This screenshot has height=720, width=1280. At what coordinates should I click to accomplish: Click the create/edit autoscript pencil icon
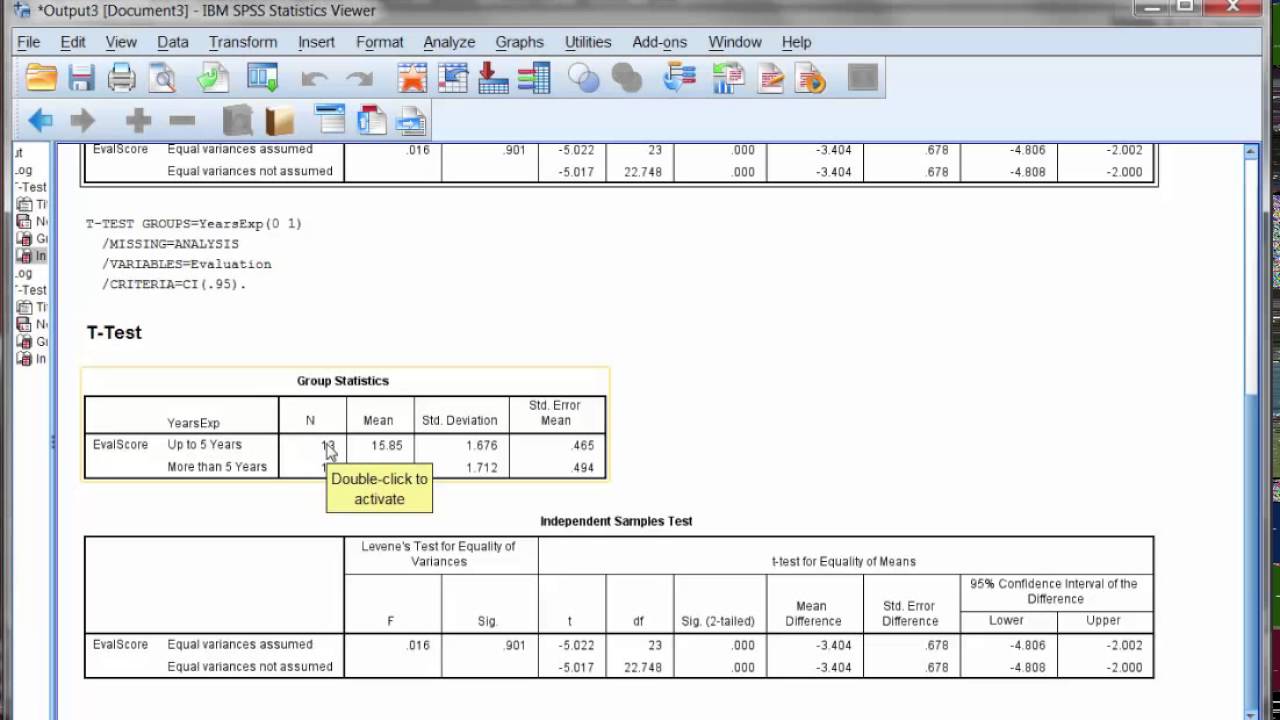click(770, 78)
